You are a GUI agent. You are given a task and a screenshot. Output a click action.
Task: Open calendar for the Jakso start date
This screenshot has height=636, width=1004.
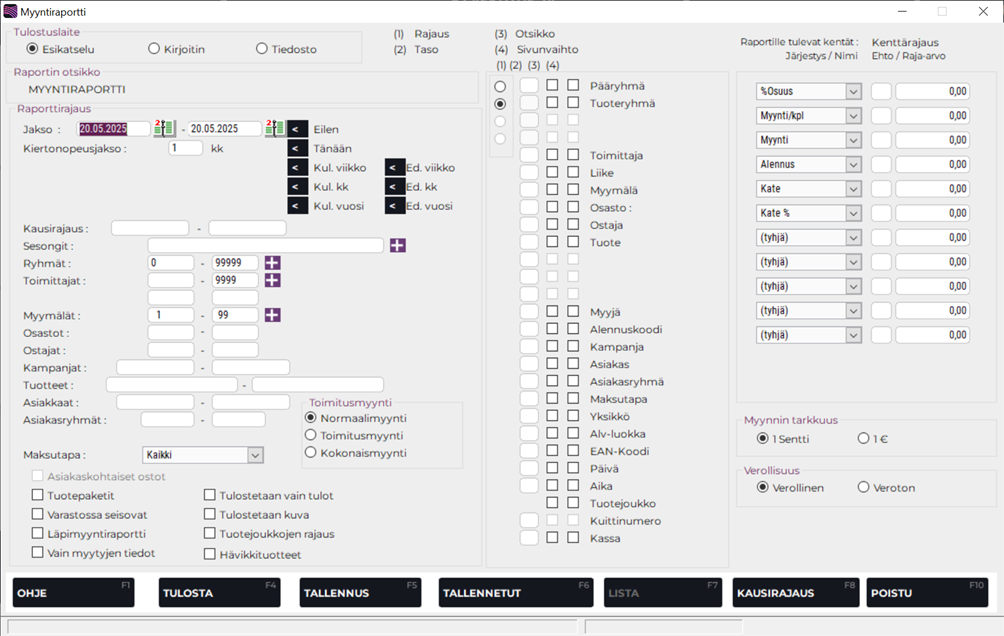[x=164, y=129]
